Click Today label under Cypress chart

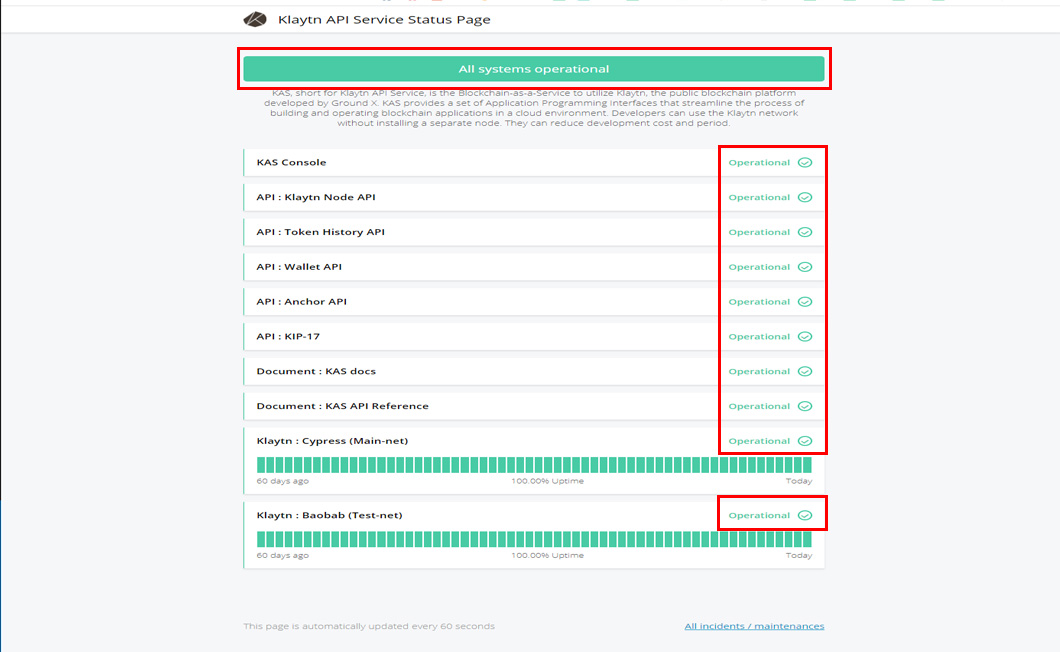coord(798,481)
